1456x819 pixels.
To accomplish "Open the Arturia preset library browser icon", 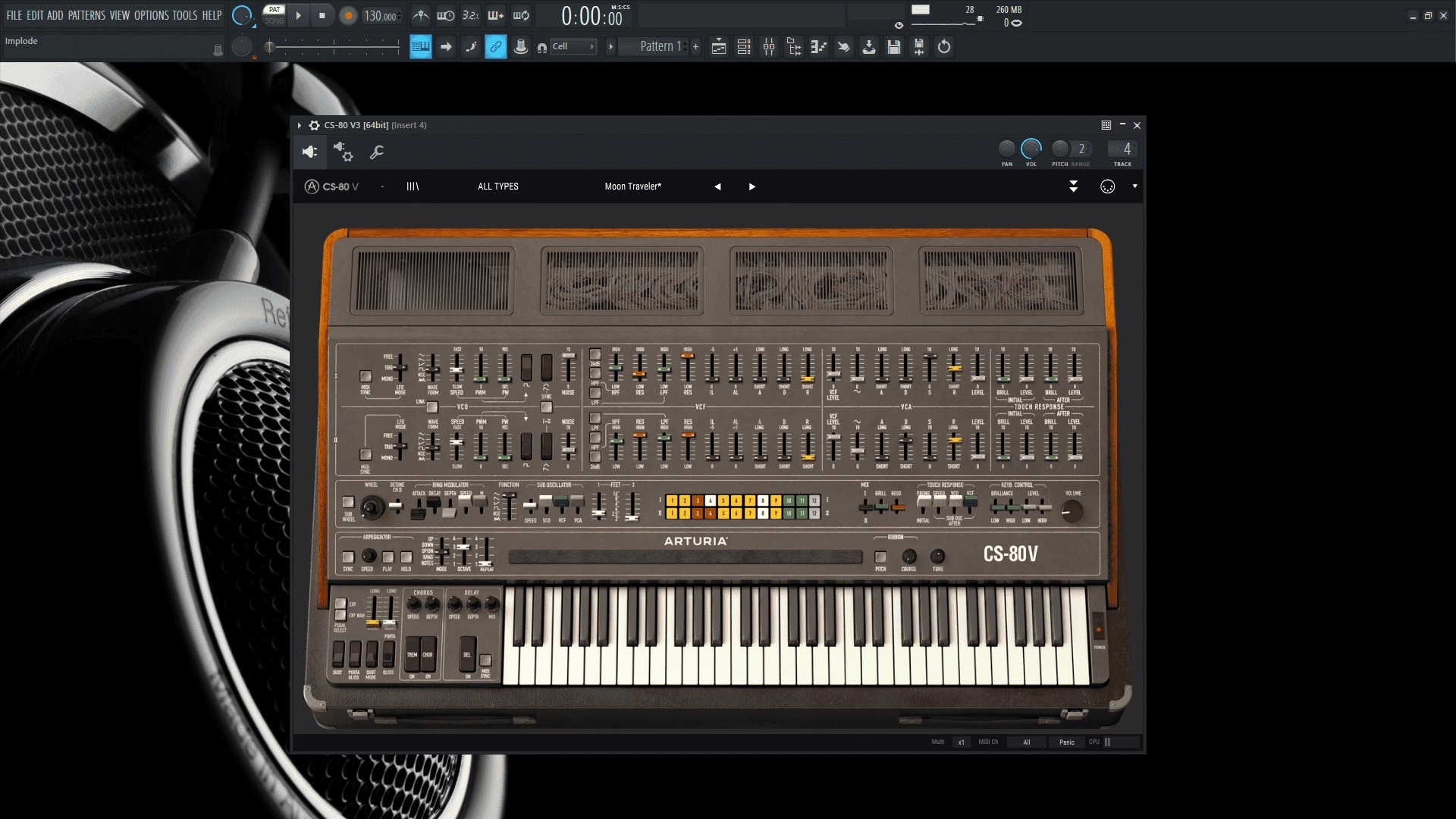I will click(x=413, y=187).
